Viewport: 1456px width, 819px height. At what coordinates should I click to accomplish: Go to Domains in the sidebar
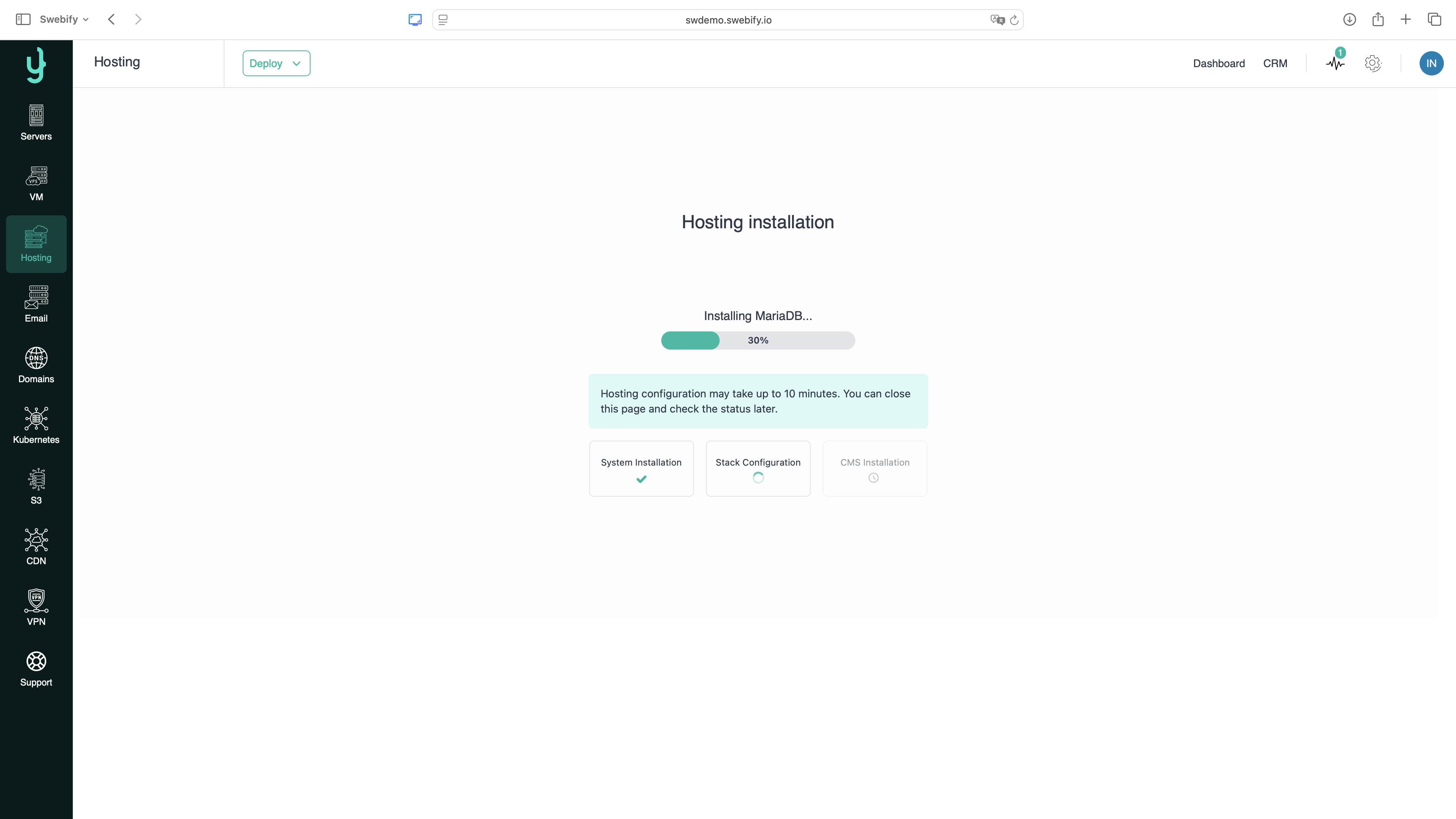coord(36,365)
